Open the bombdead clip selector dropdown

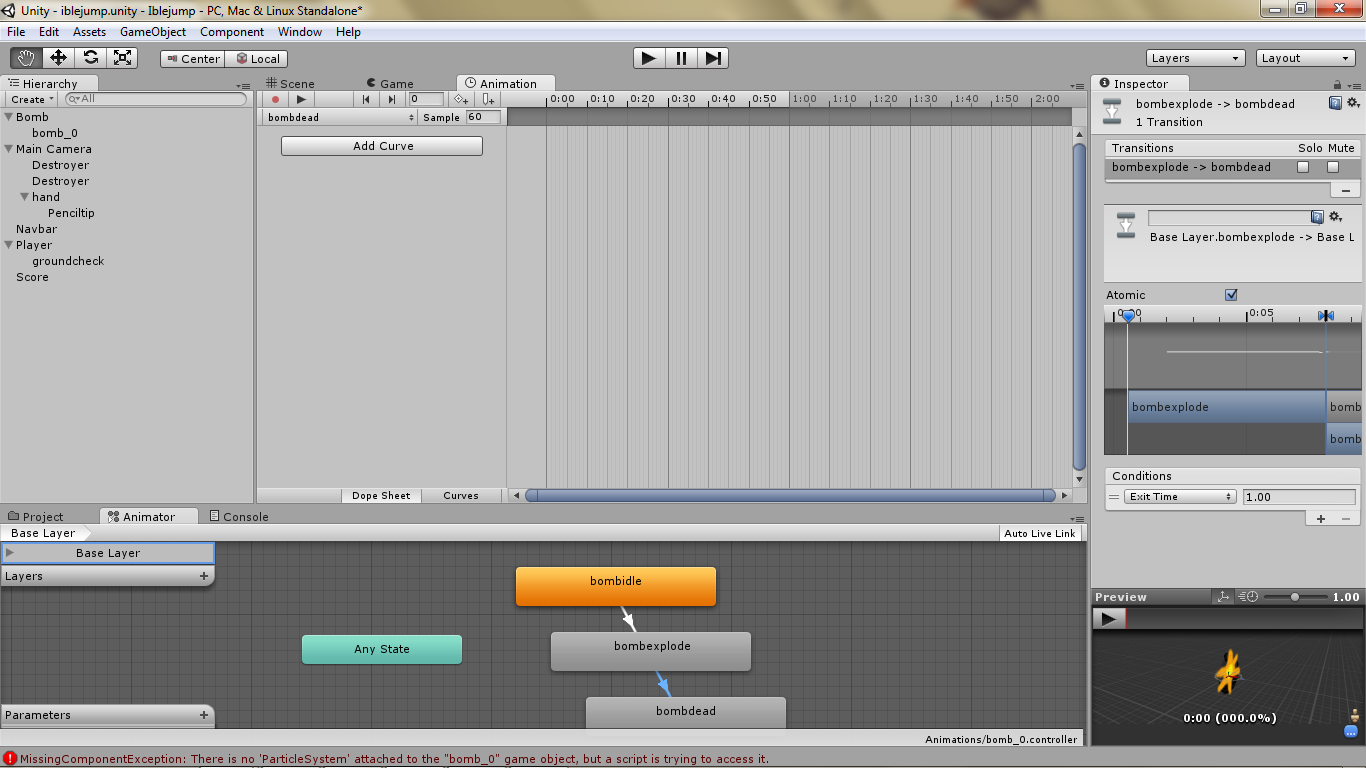tap(339, 117)
